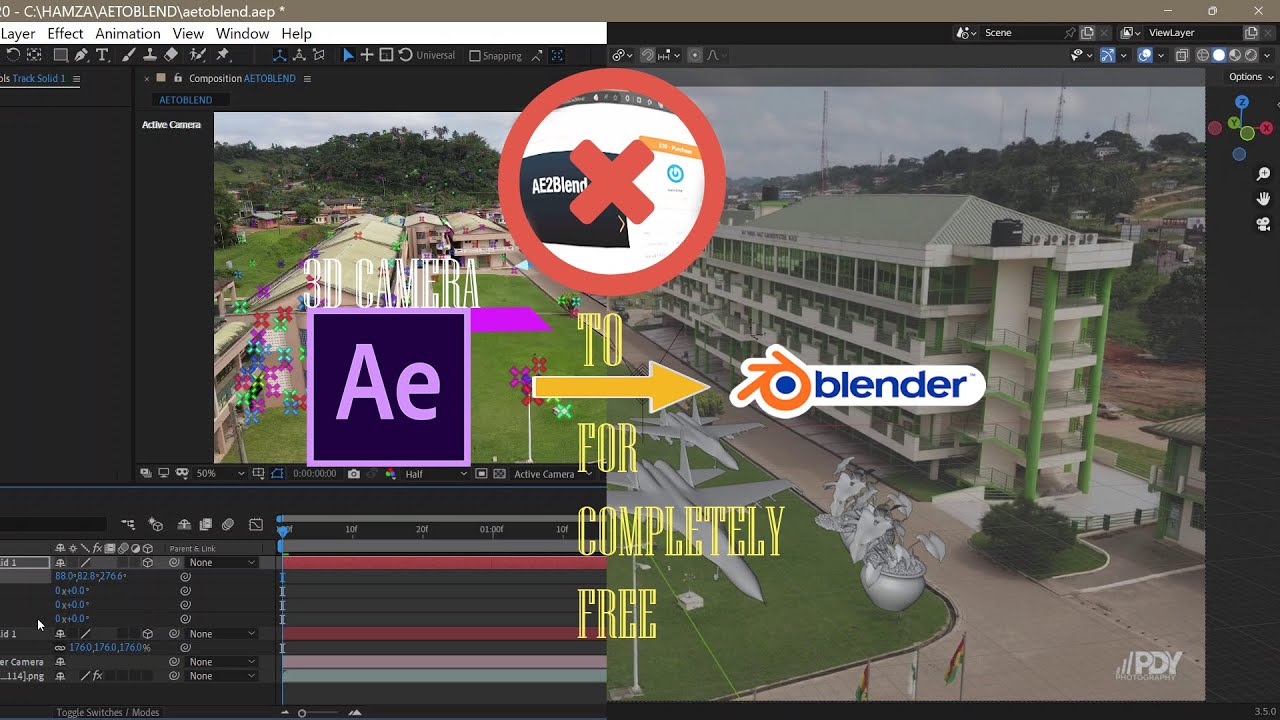Switch to wireframe viewport shading

[x=1203, y=56]
